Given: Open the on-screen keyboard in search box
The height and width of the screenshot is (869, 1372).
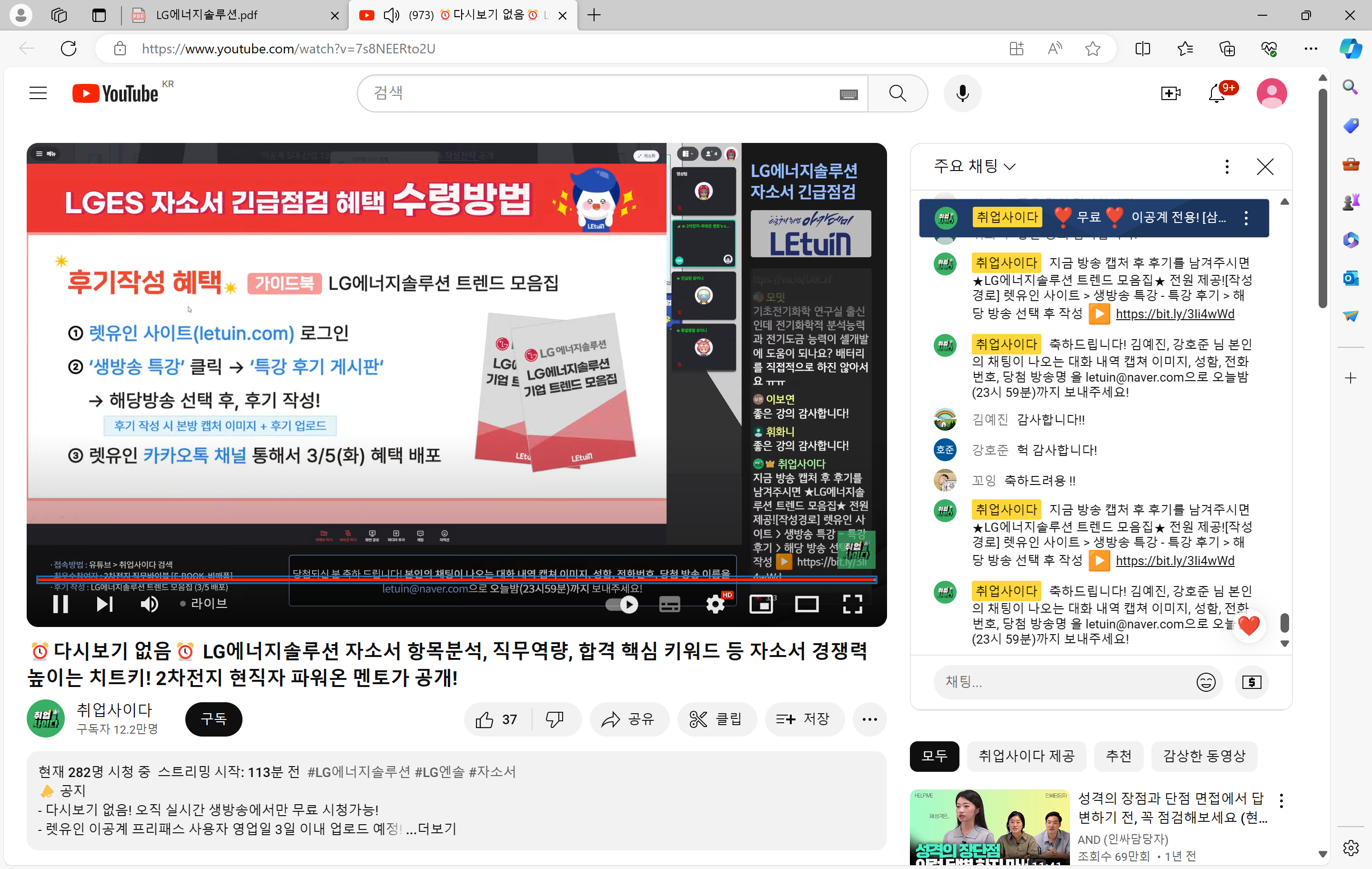Looking at the screenshot, I should point(848,94).
